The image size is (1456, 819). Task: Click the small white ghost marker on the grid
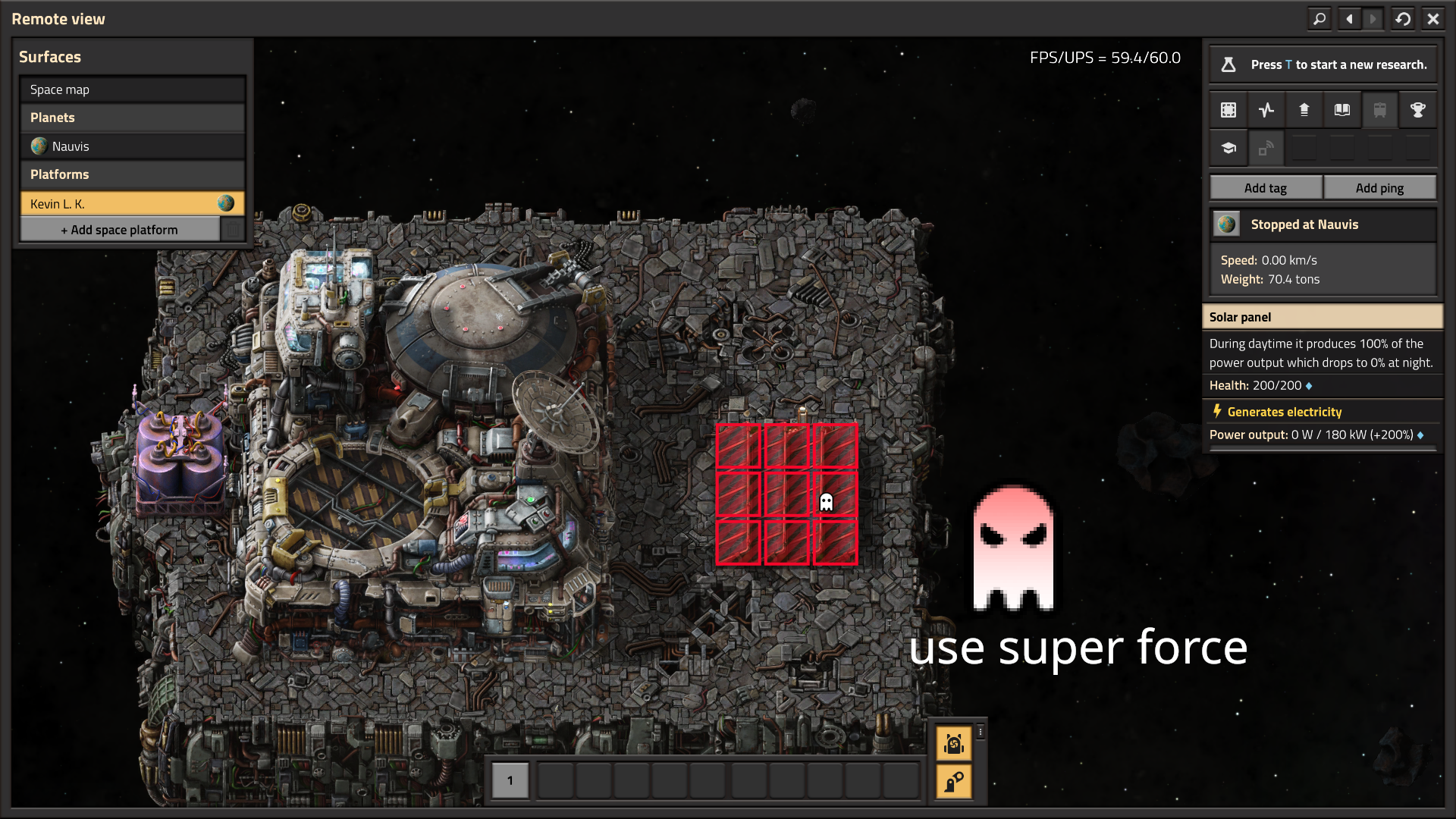(x=827, y=501)
